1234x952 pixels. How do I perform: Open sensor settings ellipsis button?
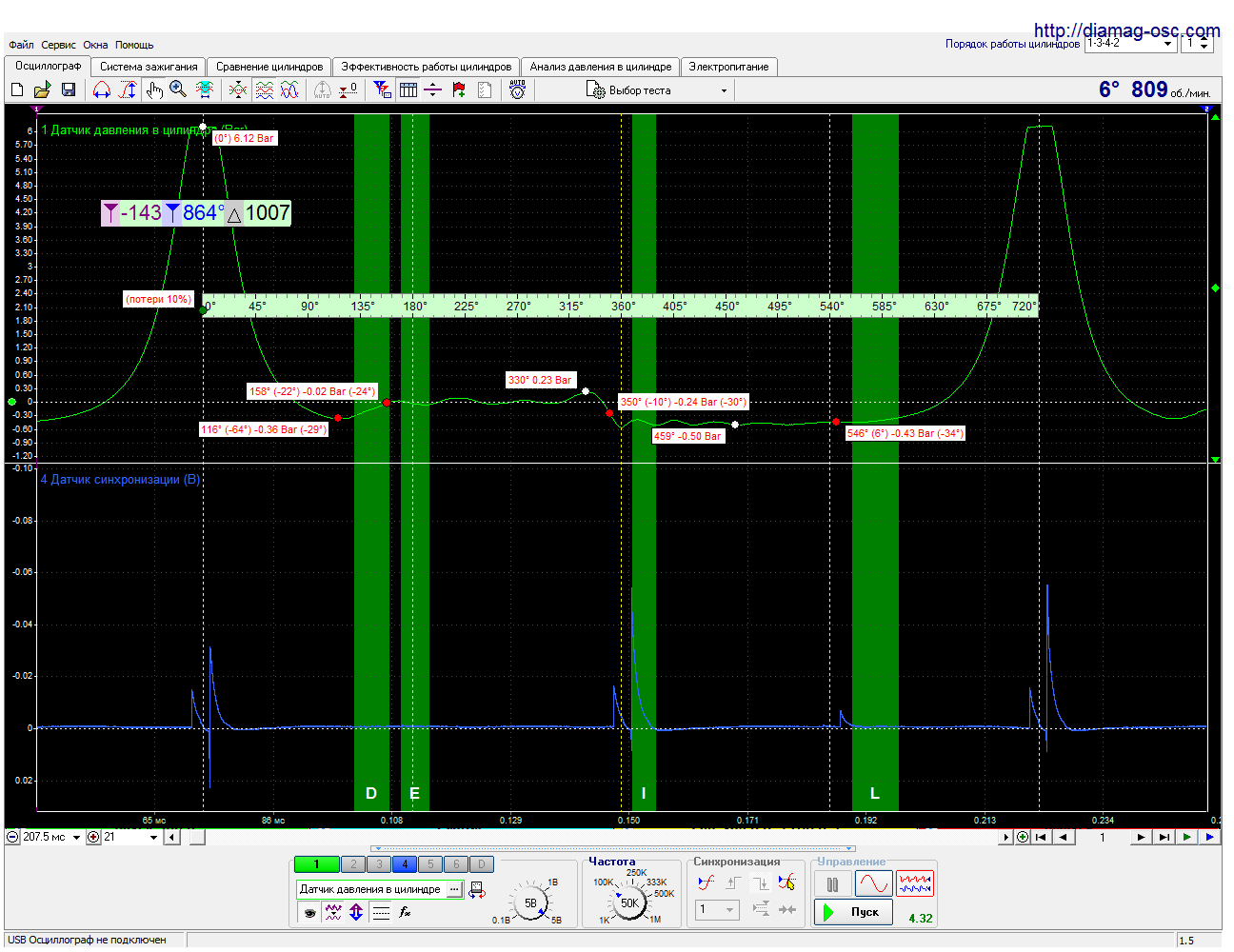455,889
